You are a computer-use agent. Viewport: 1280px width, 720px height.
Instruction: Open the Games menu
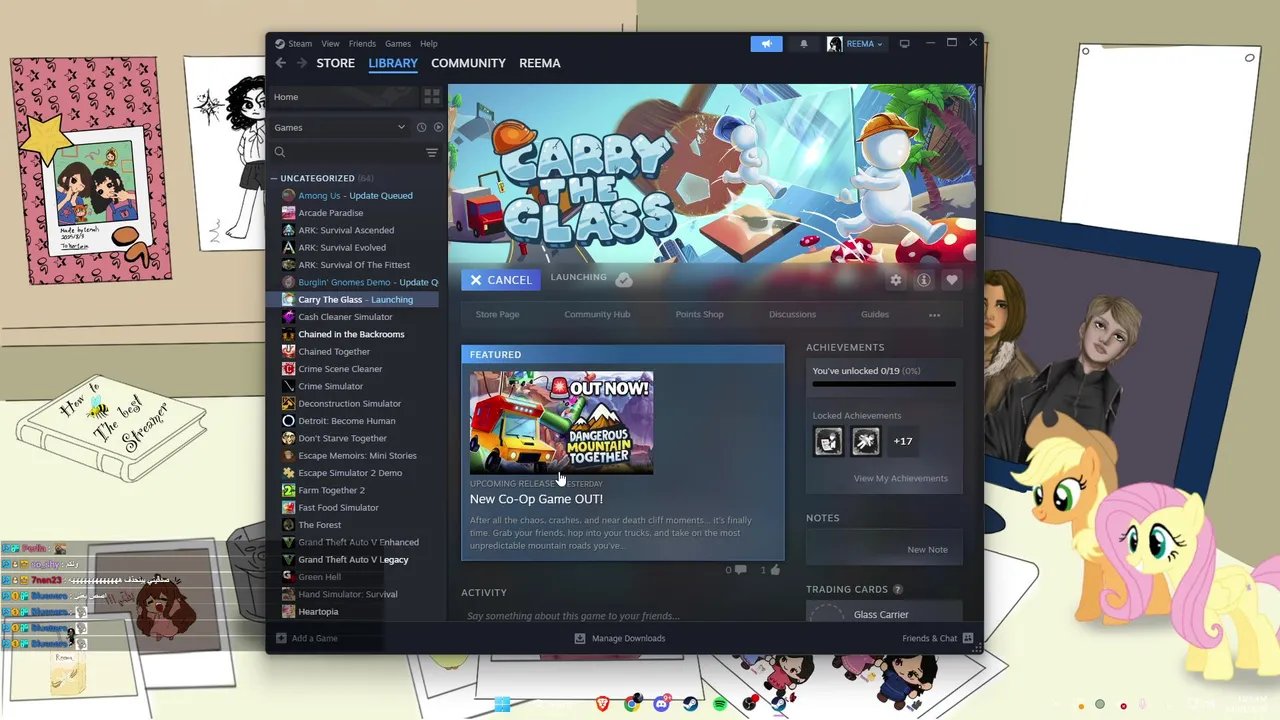398,44
